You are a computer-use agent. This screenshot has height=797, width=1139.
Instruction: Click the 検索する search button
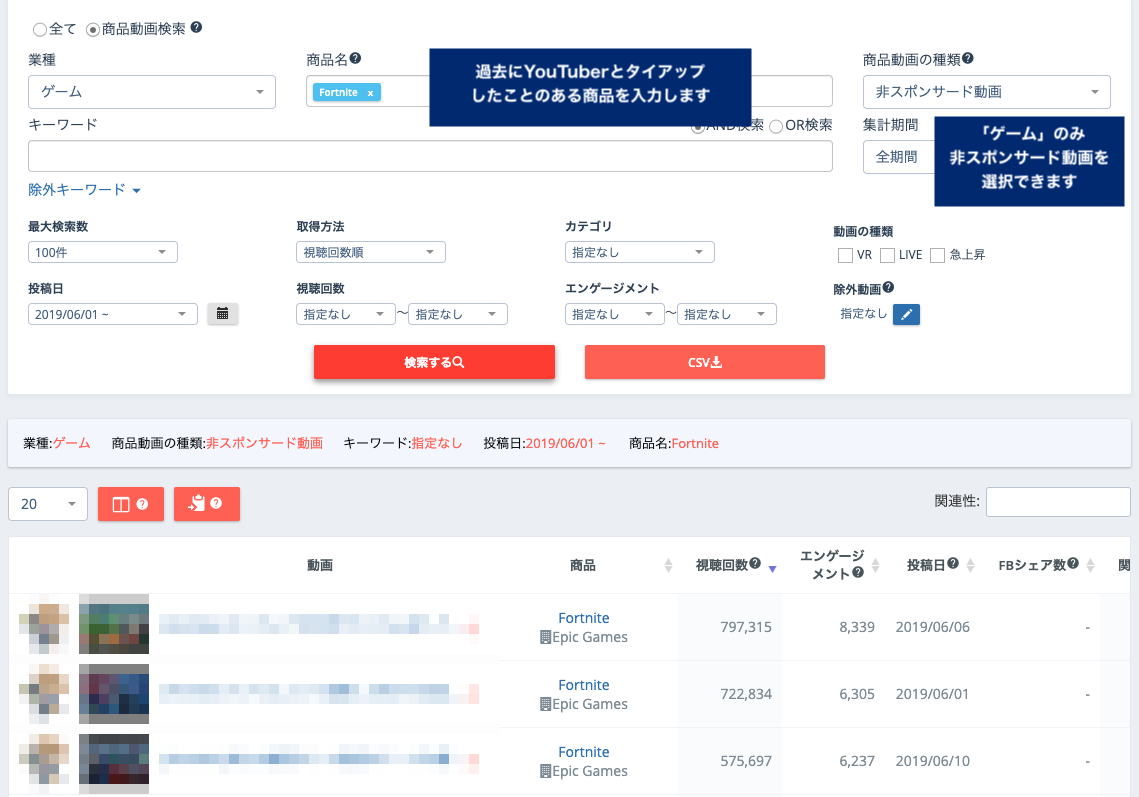coord(434,362)
